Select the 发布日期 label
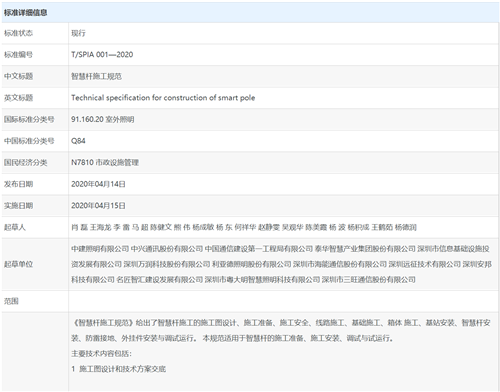This screenshot has height=392, width=500. click(x=18, y=184)
